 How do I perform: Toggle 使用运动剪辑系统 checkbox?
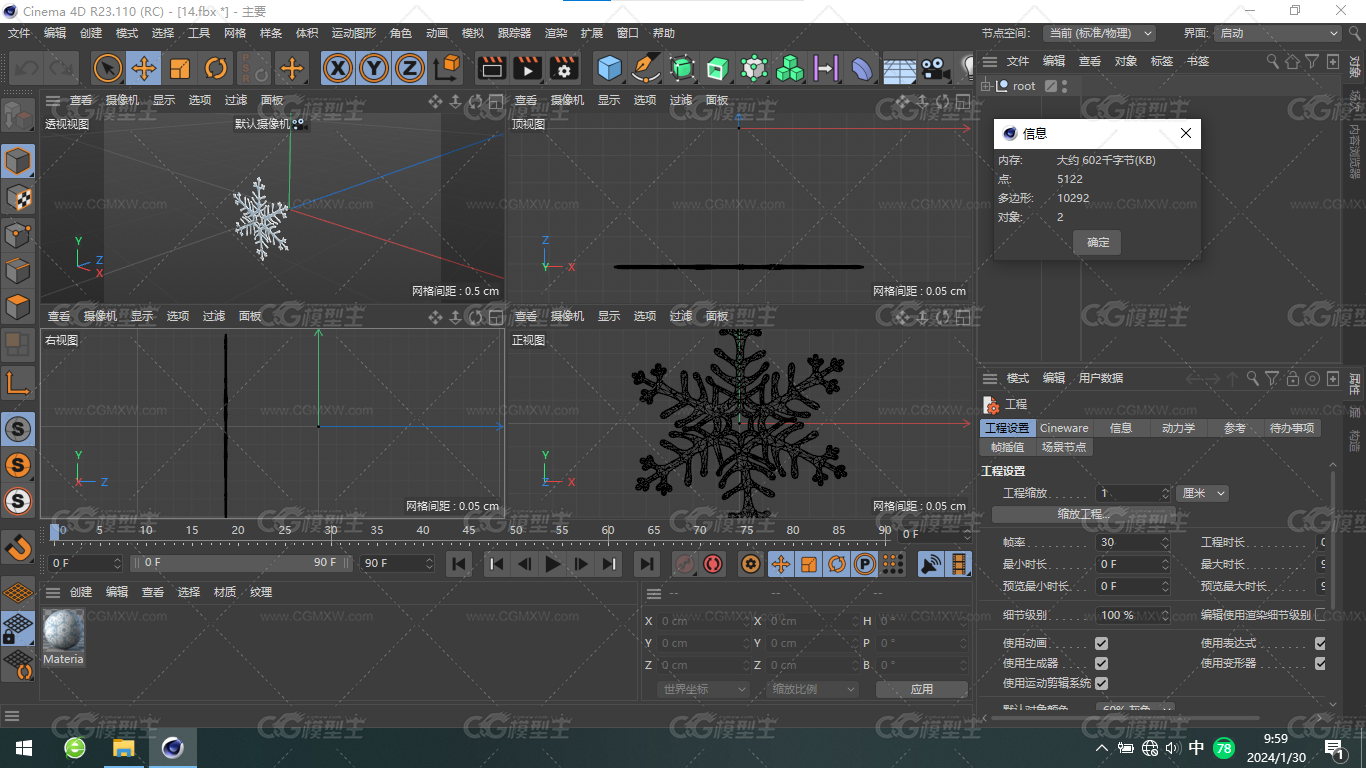click(1101, 683)
